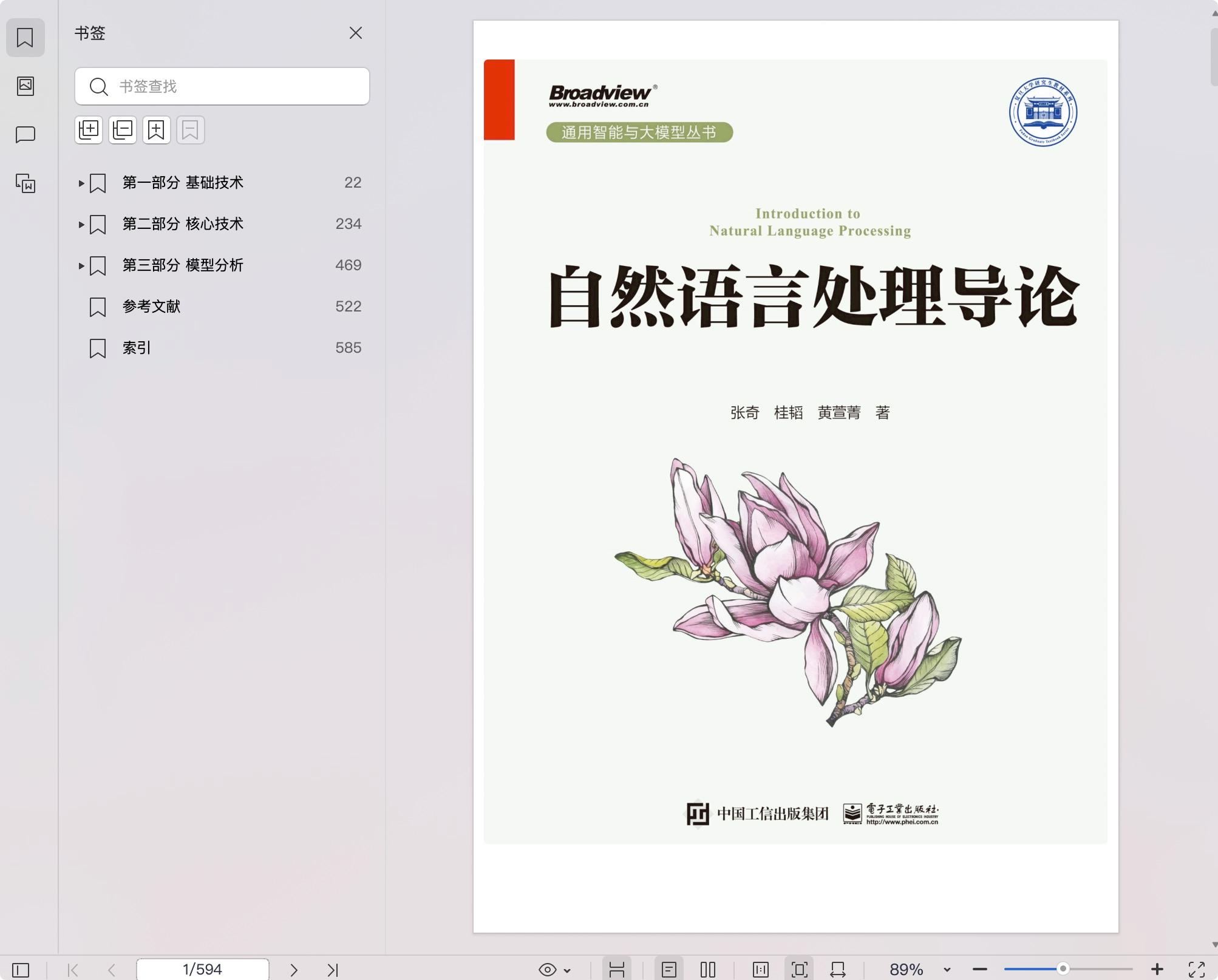Open the comments sidebar panel
The height and width of the screenshot is (980, 1218).
coord(25,134)
